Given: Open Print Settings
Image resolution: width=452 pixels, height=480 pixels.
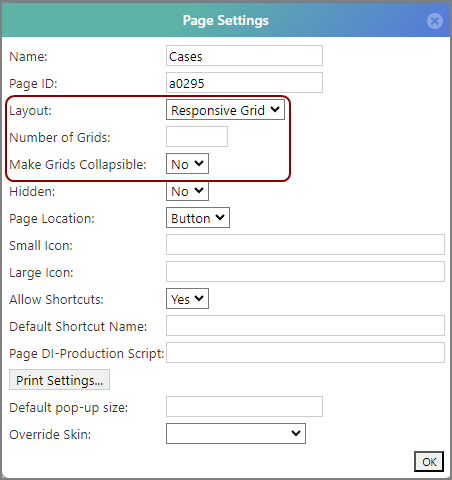Looking at the screenshot, I should tap(59, 380).
